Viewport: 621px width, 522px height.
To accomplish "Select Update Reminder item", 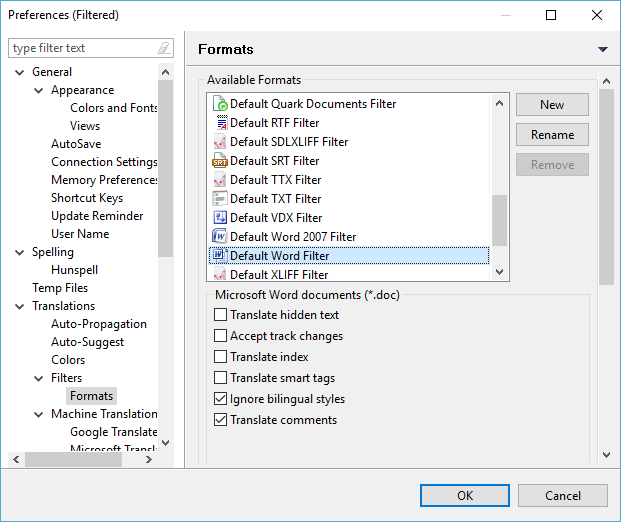I will 97,216.
